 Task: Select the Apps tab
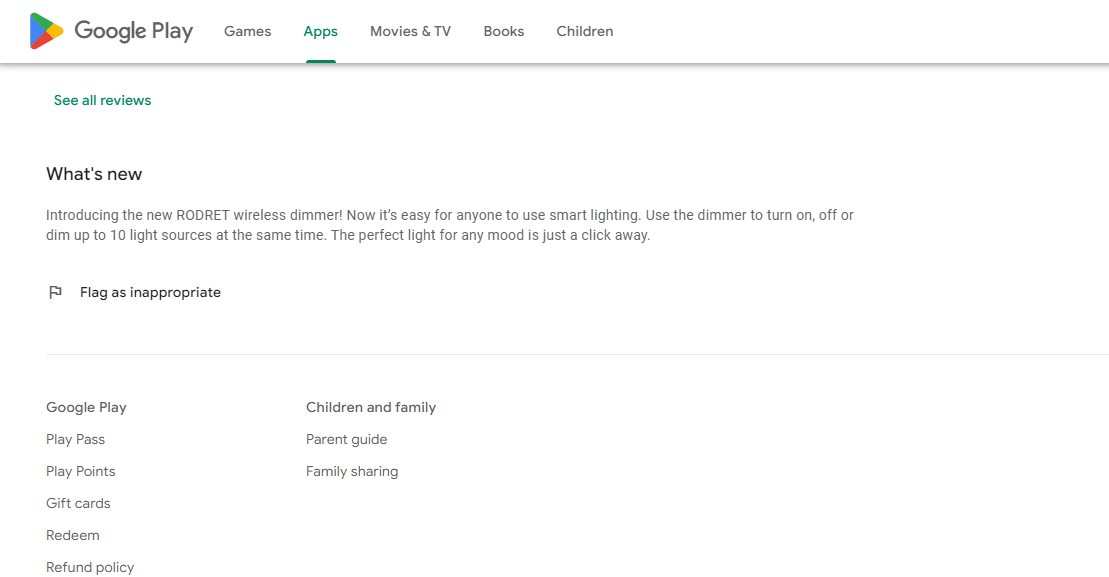pyautogui.click(x=321, y=31)
